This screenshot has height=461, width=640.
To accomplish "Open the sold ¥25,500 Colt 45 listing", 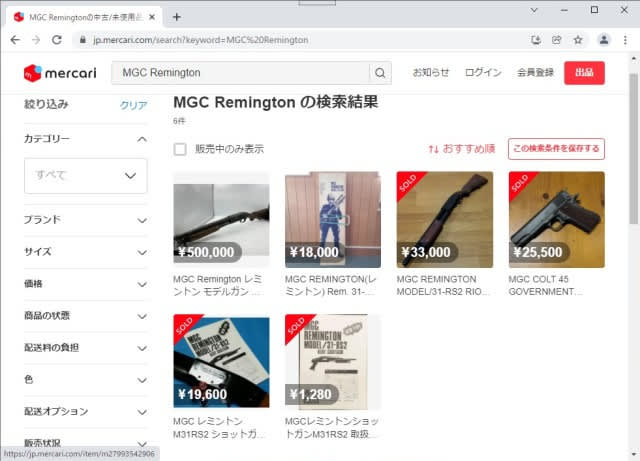I will [x=556, y=220].
